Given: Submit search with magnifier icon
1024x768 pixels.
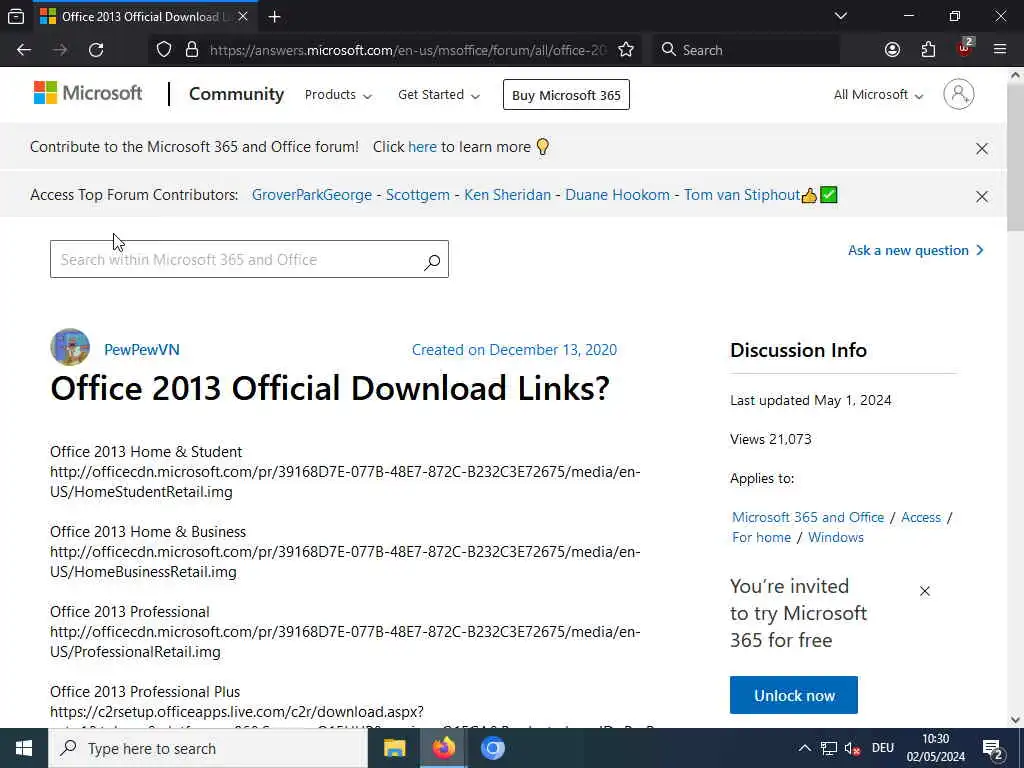Looking at the screenshot, I should (x=432, y=262).
